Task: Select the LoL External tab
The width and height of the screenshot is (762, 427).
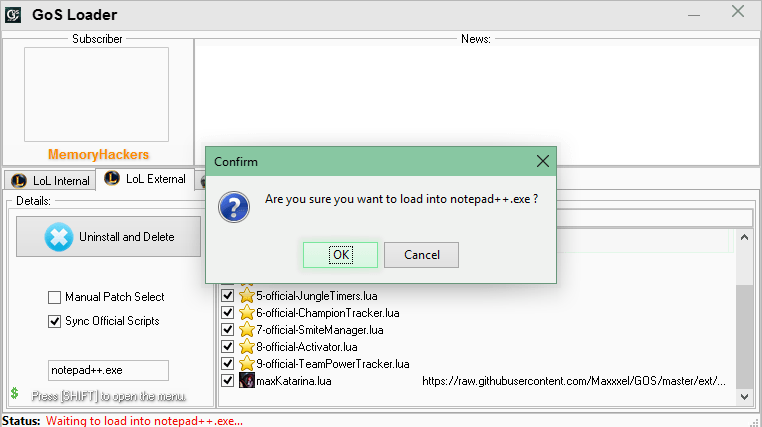Action: (145, 179)
